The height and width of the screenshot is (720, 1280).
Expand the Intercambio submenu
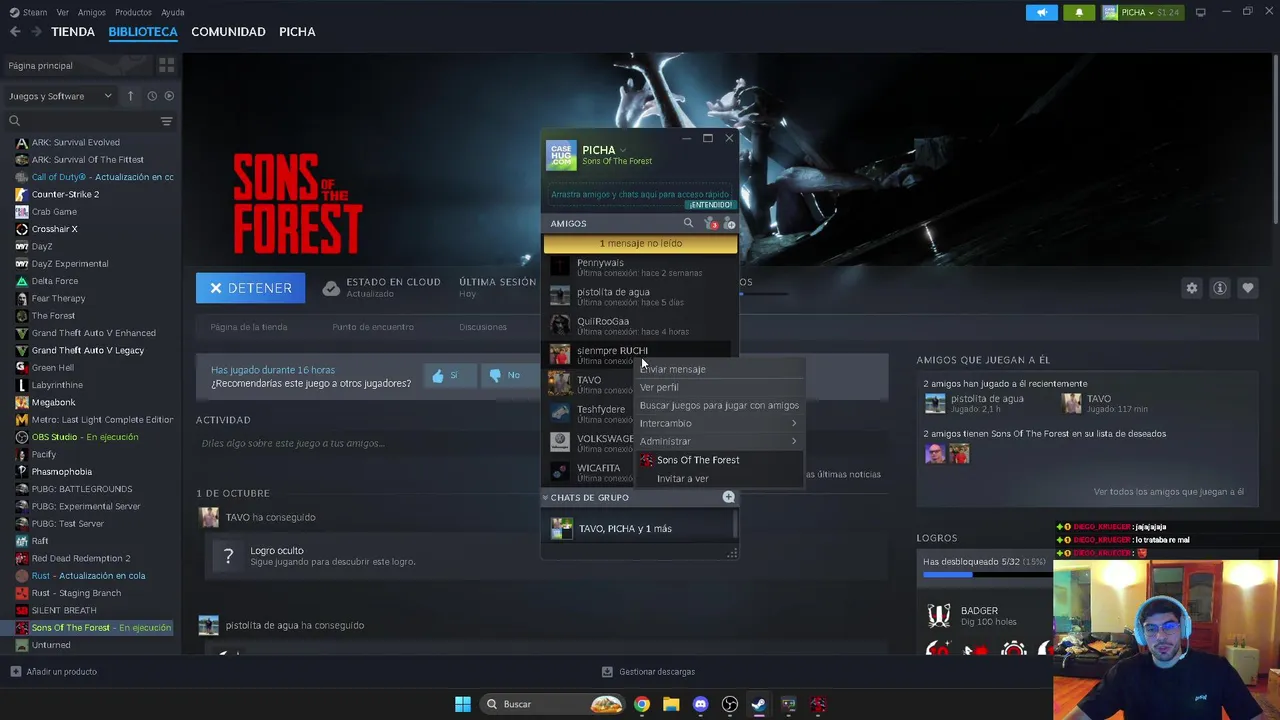(x=718, y=423)
